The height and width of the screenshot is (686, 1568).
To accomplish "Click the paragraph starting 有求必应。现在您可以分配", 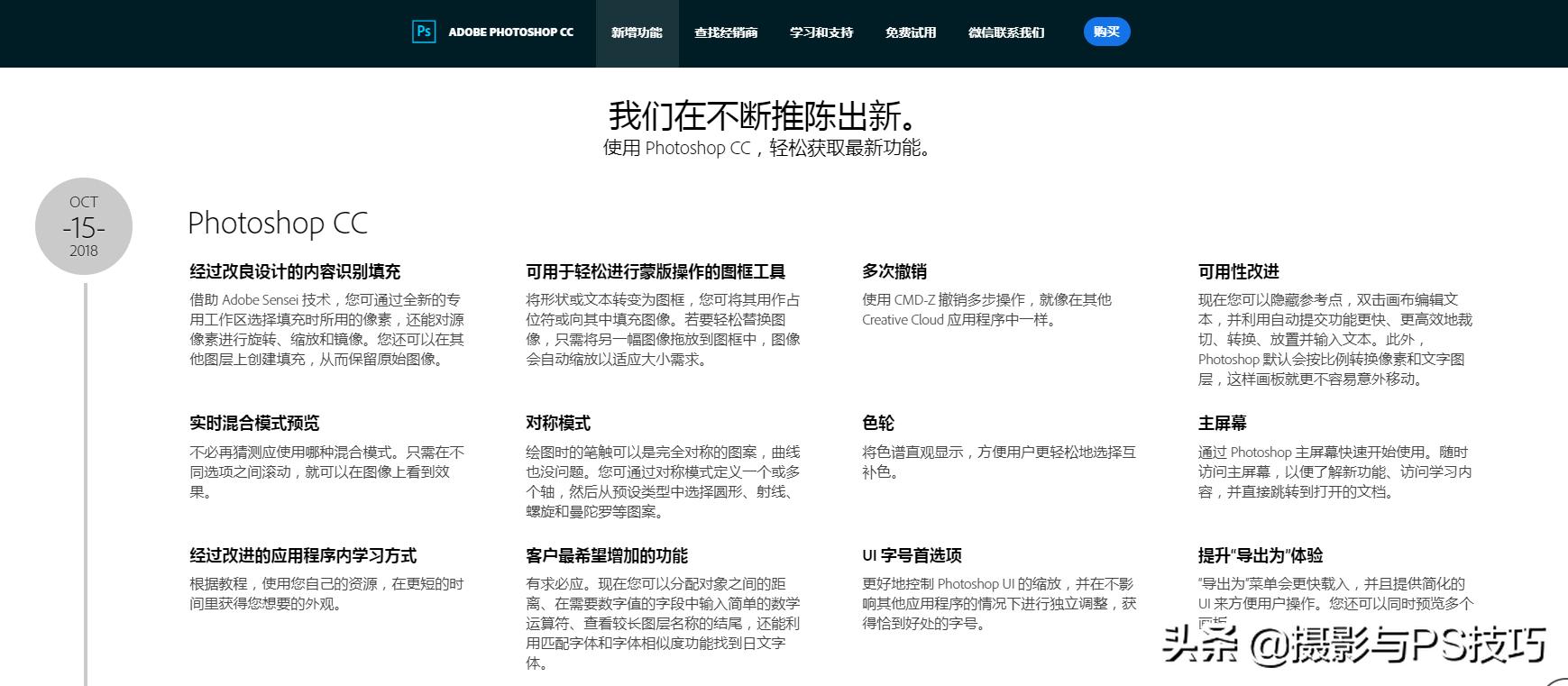I will (x=664, y=623).
